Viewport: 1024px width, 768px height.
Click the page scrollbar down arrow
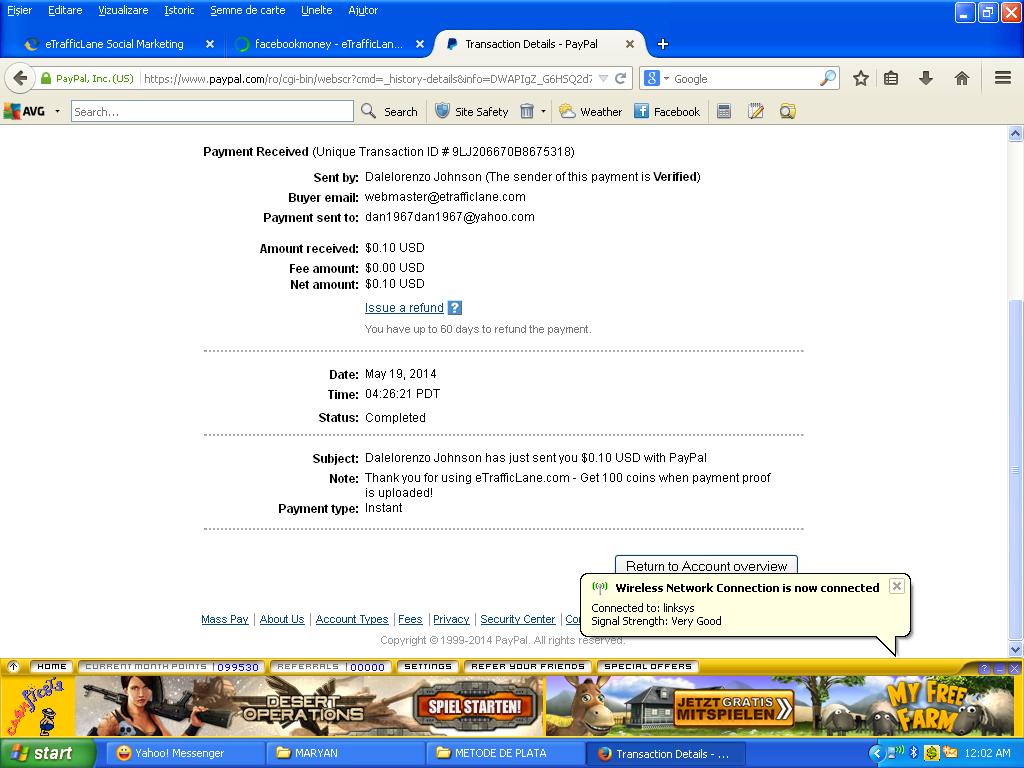[x=1015, y=649]
